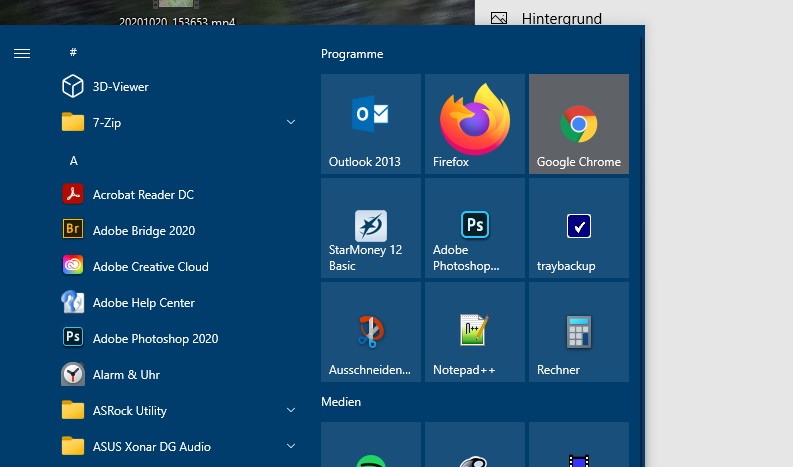Image resolution: width=793 pixels, height=467 pixels.
Task: Open the Ausschneiden snipping tool tile
Action: pyautogui.click(x=371, y=332)
